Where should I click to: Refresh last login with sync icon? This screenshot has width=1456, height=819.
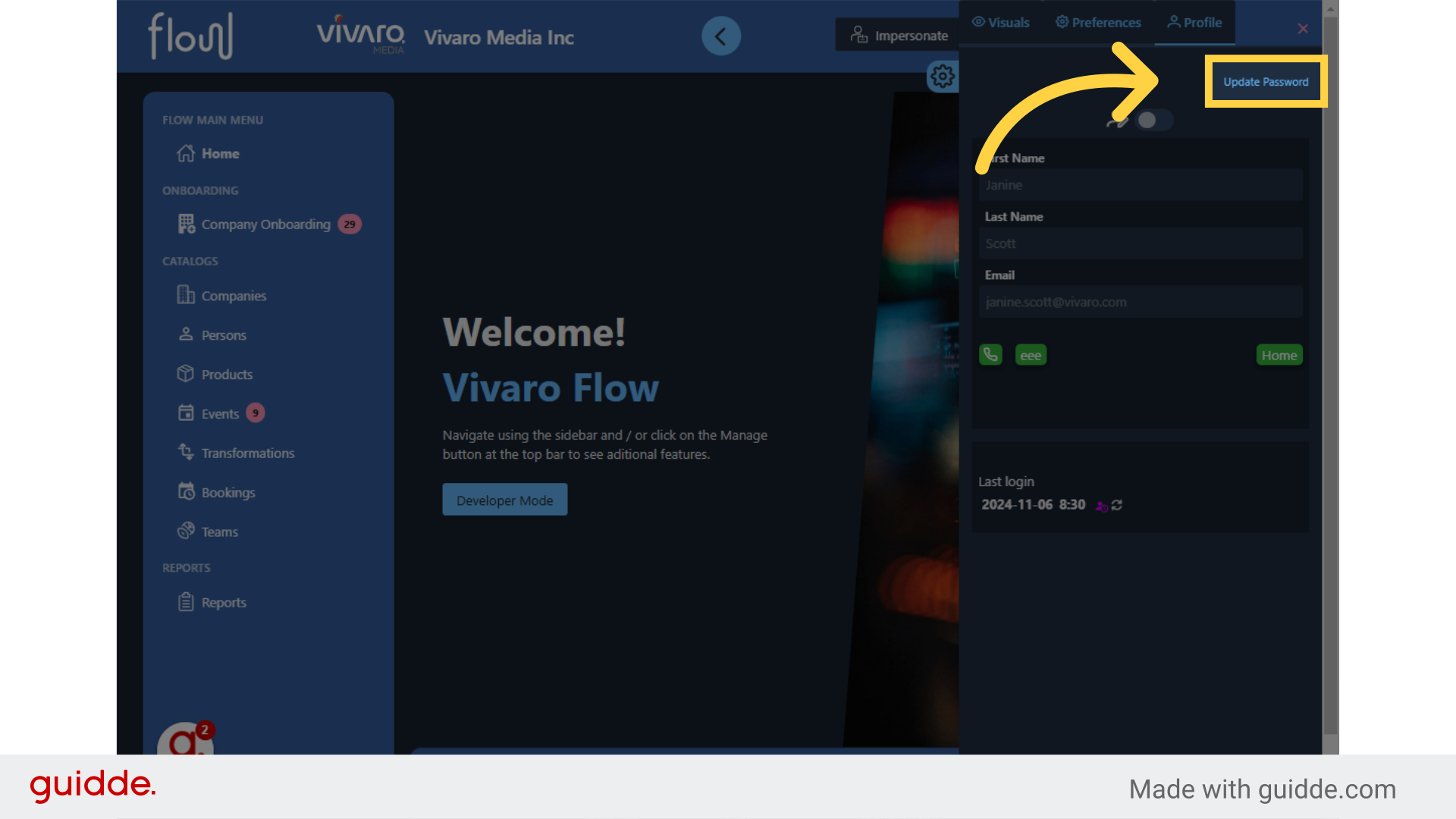(x=1117, y=505)
